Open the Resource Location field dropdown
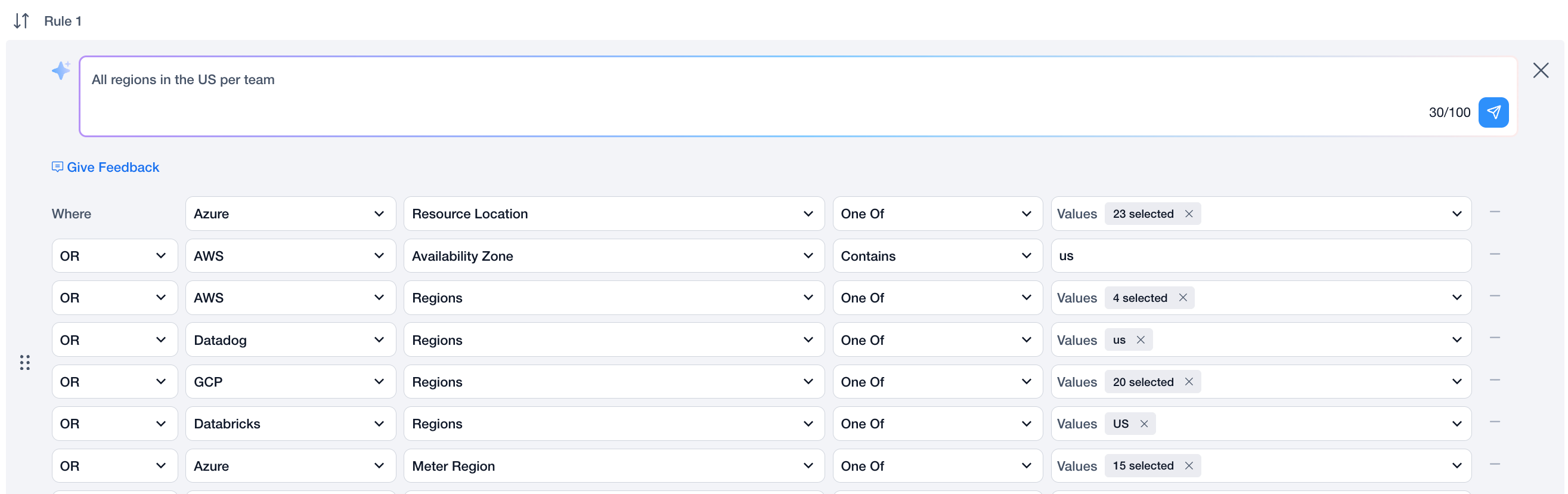 (613, 214)
